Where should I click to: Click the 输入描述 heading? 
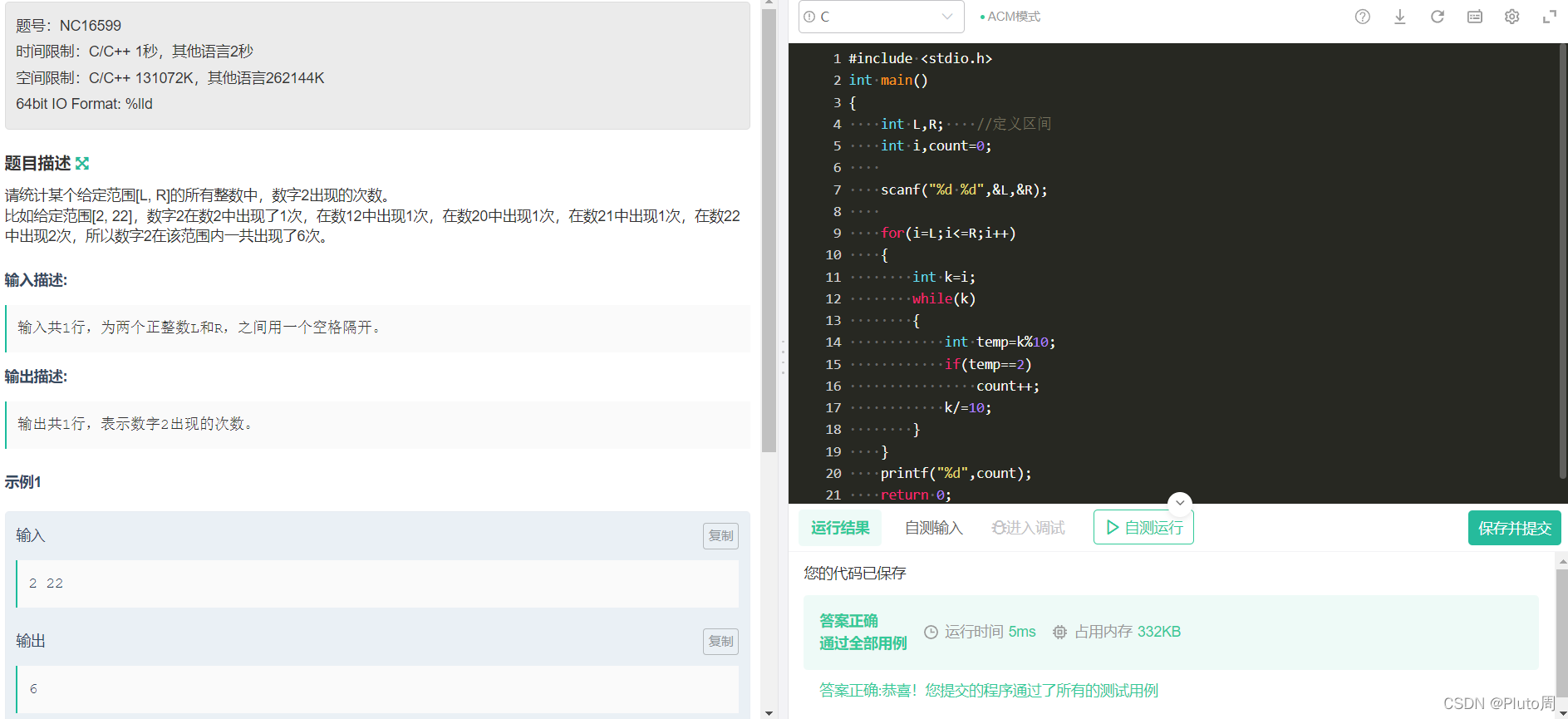pos(36,280)
